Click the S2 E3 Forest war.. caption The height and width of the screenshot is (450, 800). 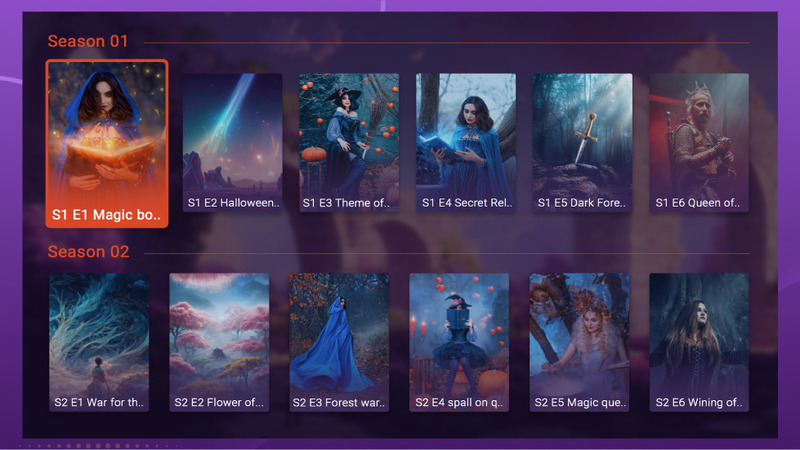coord(339,403)
